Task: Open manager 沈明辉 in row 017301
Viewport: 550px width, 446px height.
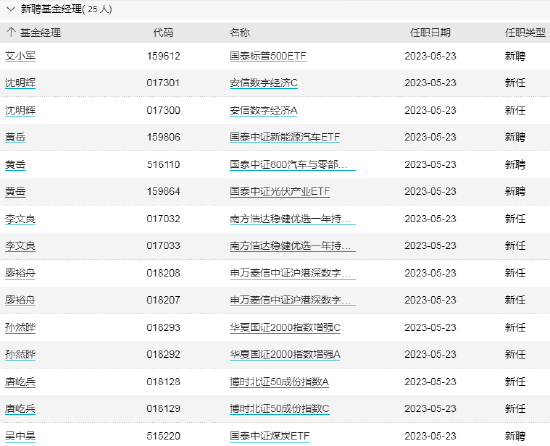Action: coord(20,83)
